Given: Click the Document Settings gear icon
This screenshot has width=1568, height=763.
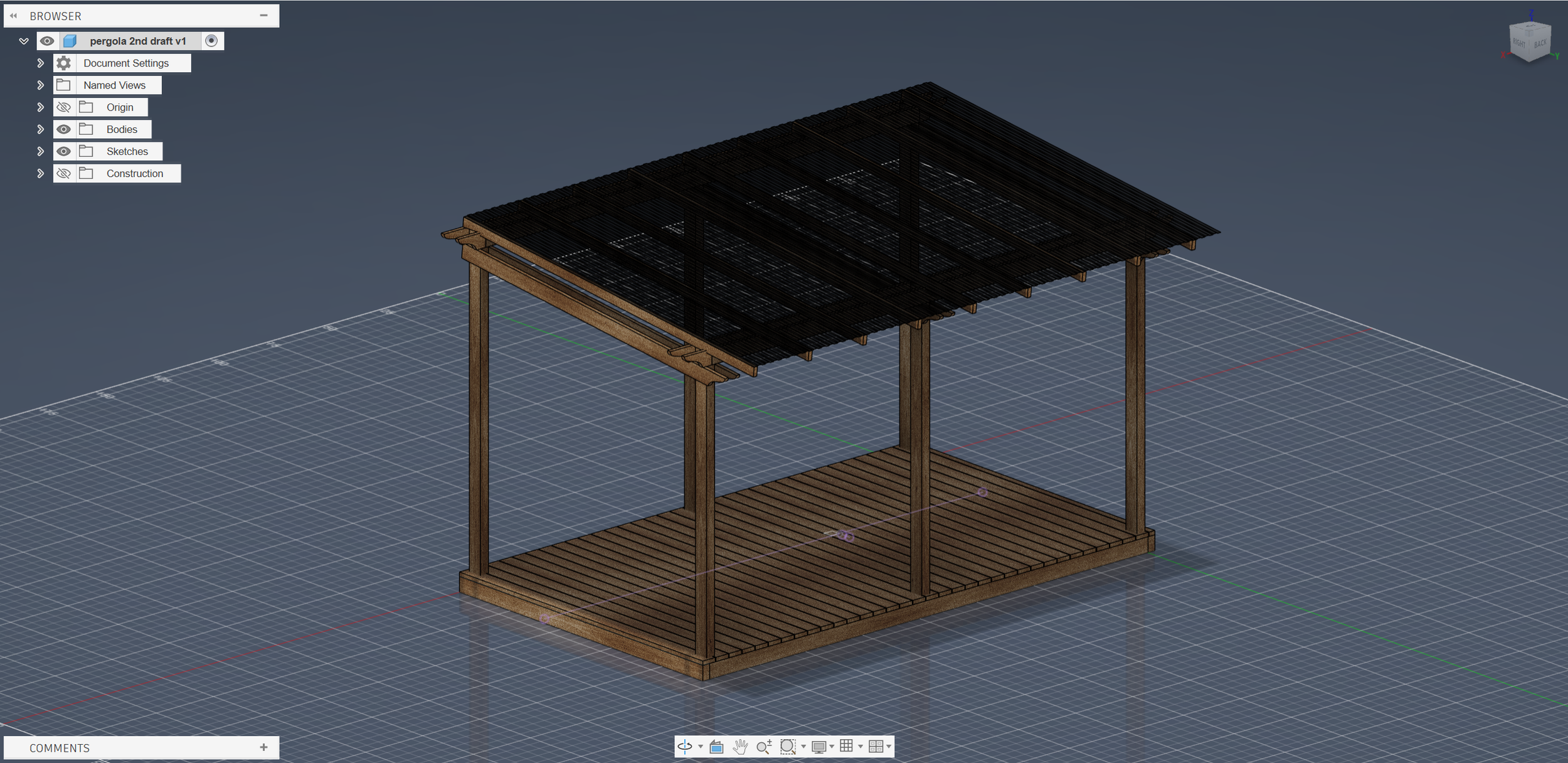Looking at the screenshot, I should (63, 63).
